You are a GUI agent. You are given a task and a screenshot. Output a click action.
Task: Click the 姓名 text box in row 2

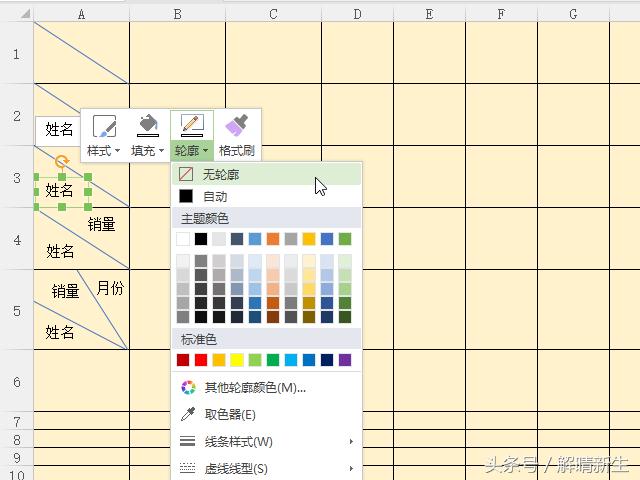[58, 131]
